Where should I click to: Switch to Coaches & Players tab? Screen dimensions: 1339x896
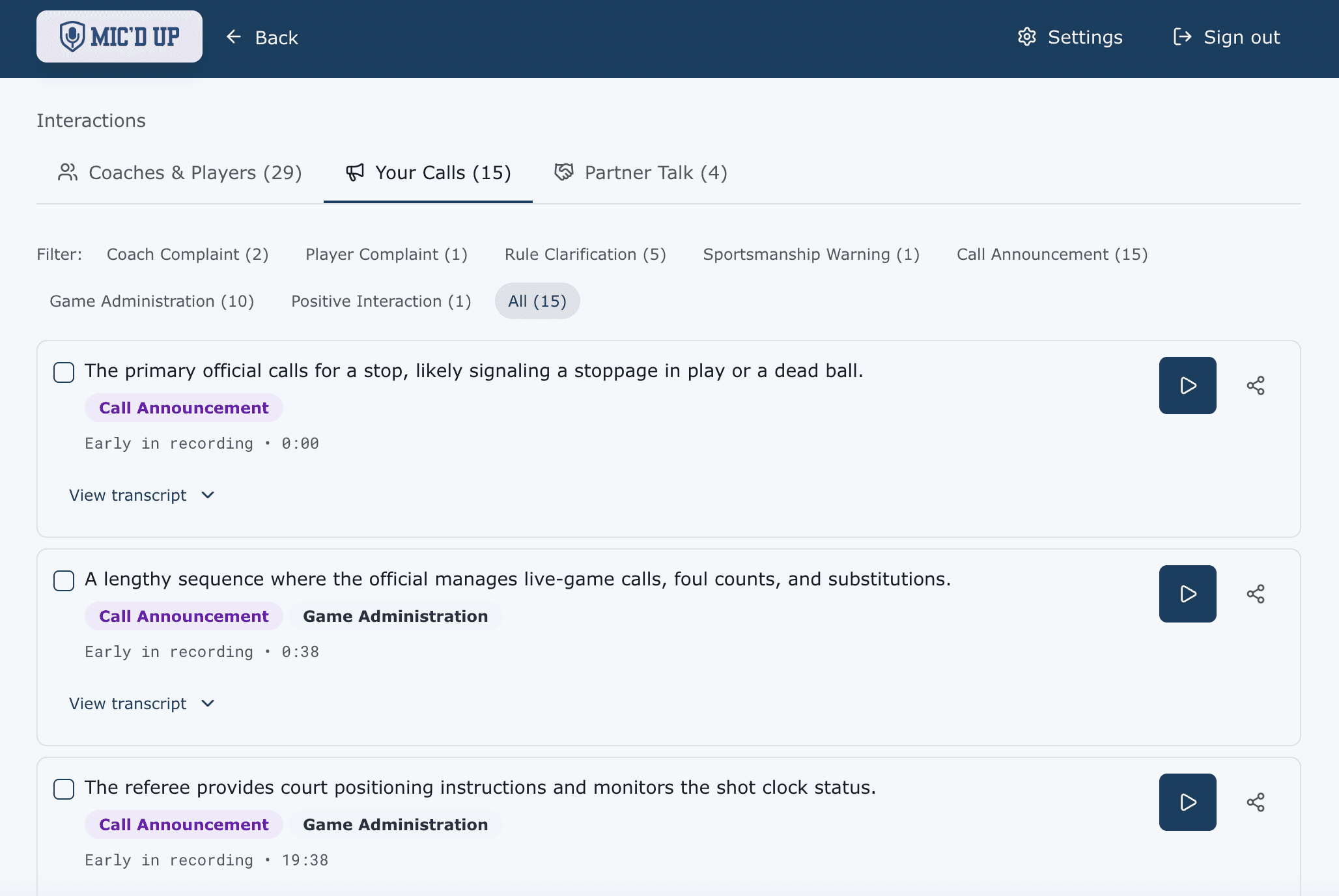tap(180, 173)
